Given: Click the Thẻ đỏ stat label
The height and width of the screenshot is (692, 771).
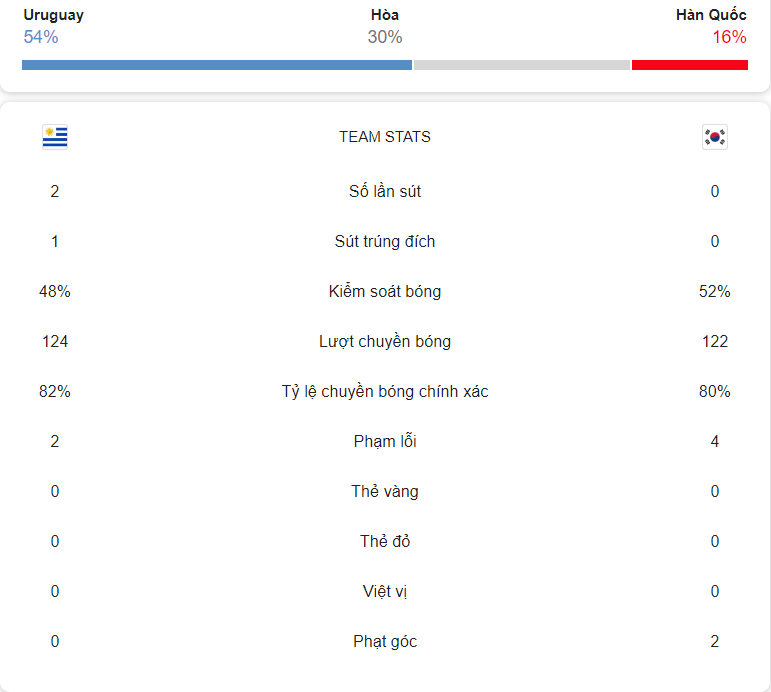Looking at the screenshot, I should (385, 541).
